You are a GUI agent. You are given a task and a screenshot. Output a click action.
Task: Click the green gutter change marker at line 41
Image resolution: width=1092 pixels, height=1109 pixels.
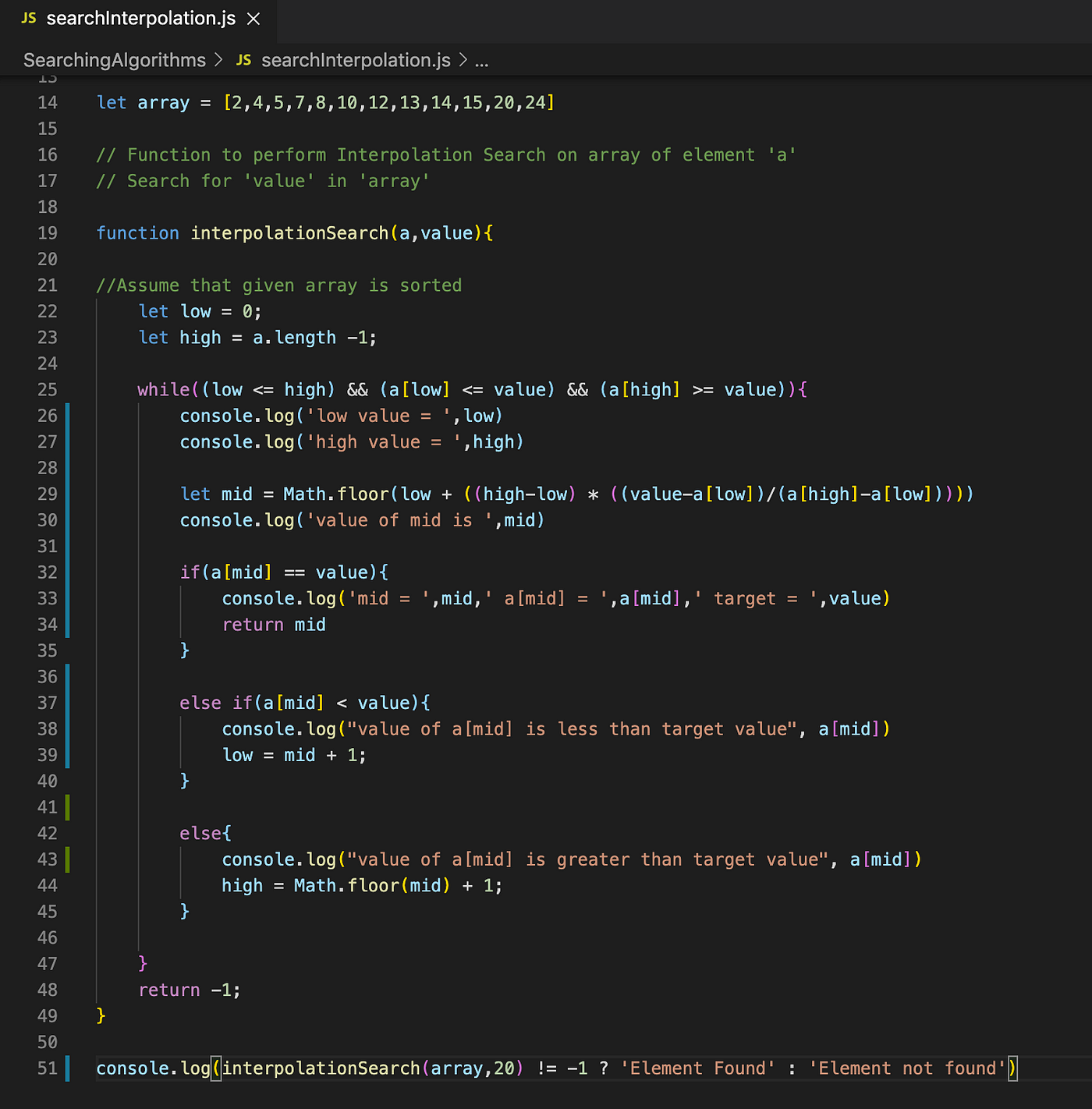68,807
